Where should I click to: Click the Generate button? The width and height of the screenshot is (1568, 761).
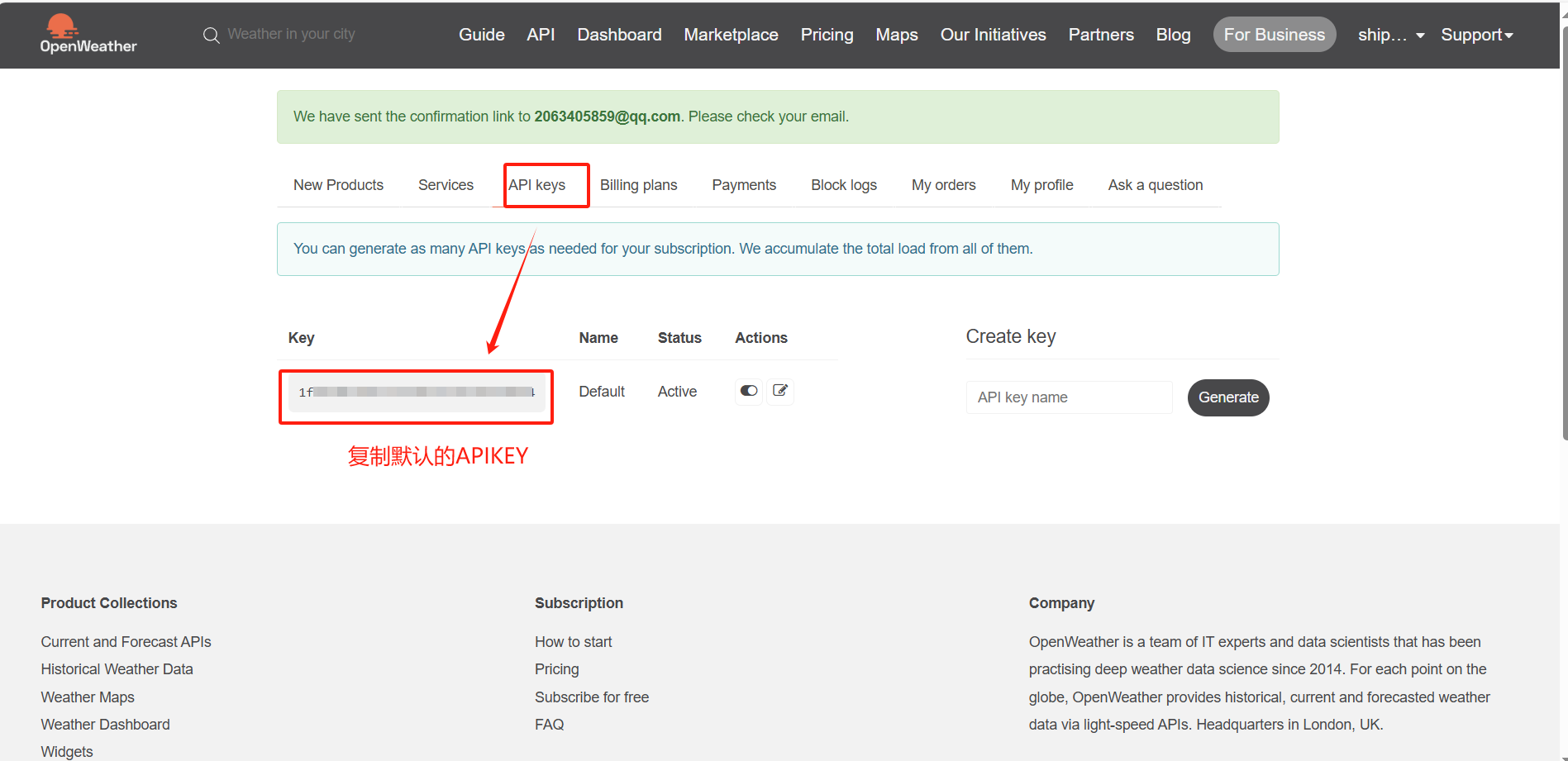coord(1228,397)
